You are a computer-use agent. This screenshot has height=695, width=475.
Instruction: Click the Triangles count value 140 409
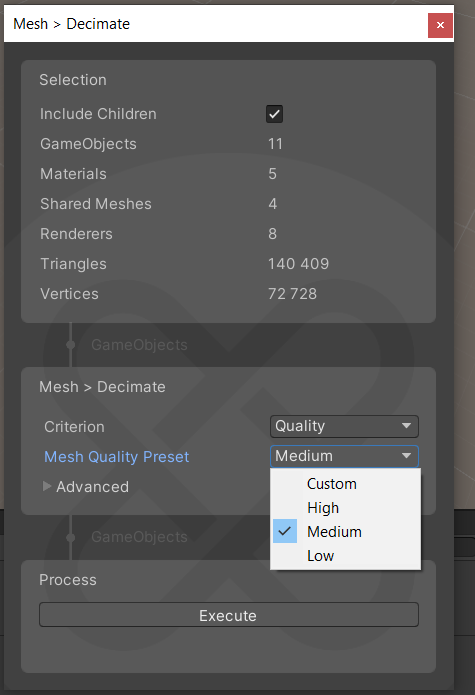[x=298, y=264]
